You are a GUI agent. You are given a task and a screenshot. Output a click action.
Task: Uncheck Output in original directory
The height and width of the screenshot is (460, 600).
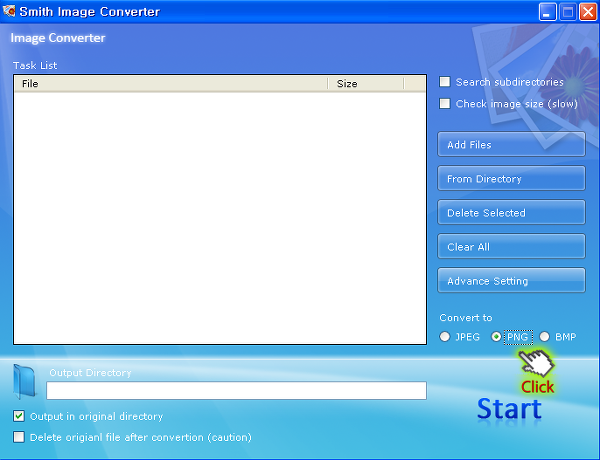click(x=19, y=416)
